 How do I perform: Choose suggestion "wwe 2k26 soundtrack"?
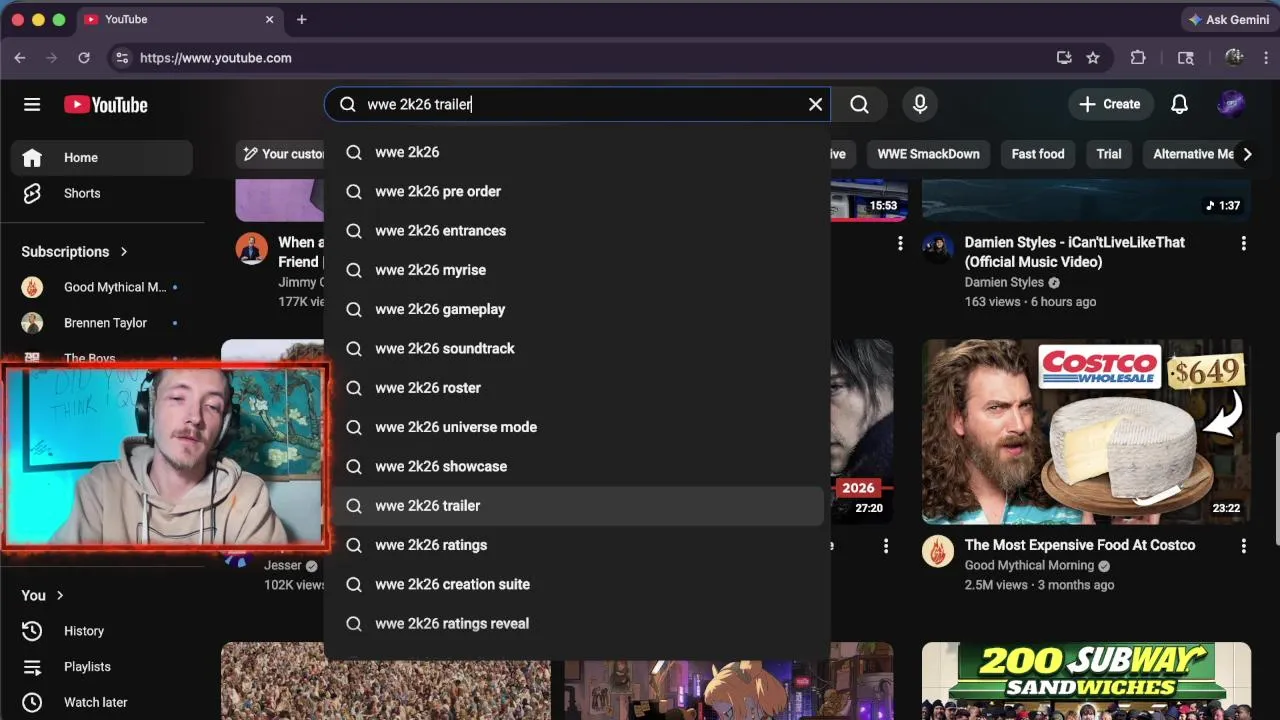(578, 348)
